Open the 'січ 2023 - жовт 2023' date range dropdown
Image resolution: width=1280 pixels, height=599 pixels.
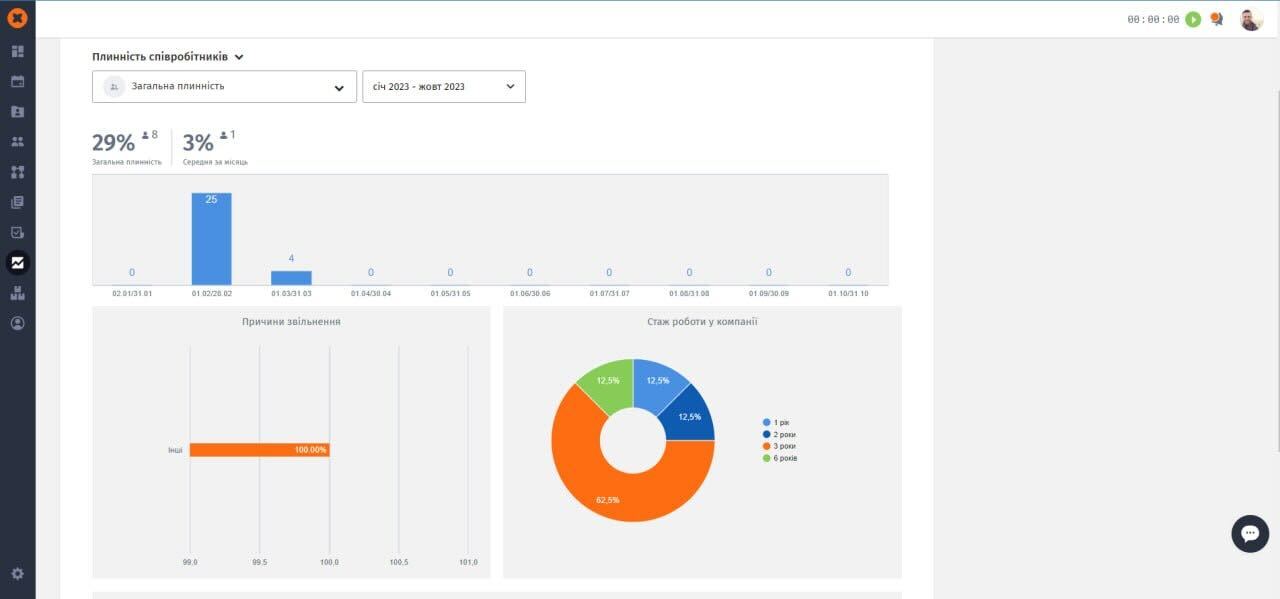point(443,87)
